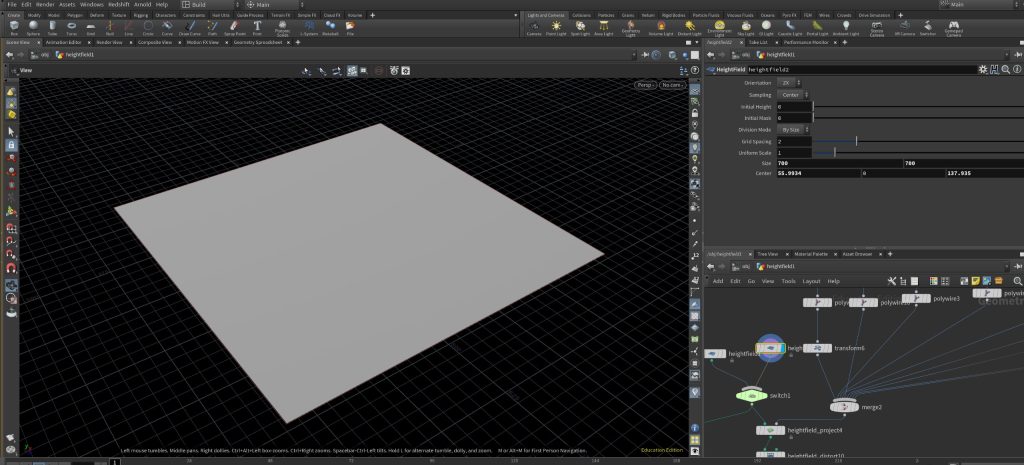Select the L-System shelf tool
1024x465 pixels.
pos(308,27)
